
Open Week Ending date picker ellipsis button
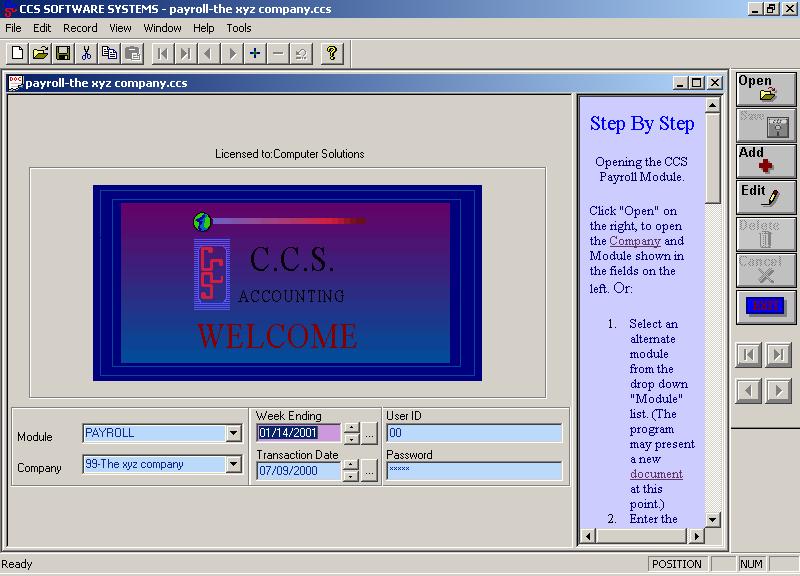(369, 434)
